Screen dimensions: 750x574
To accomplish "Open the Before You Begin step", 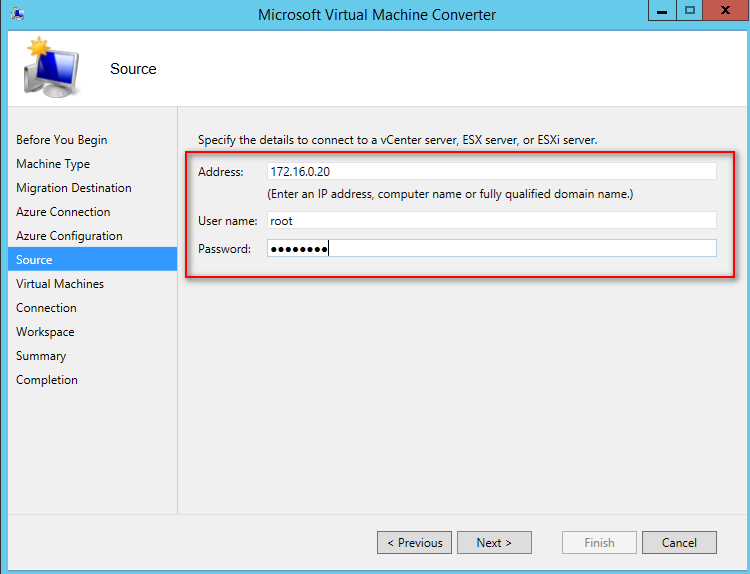I will point(62,140).
